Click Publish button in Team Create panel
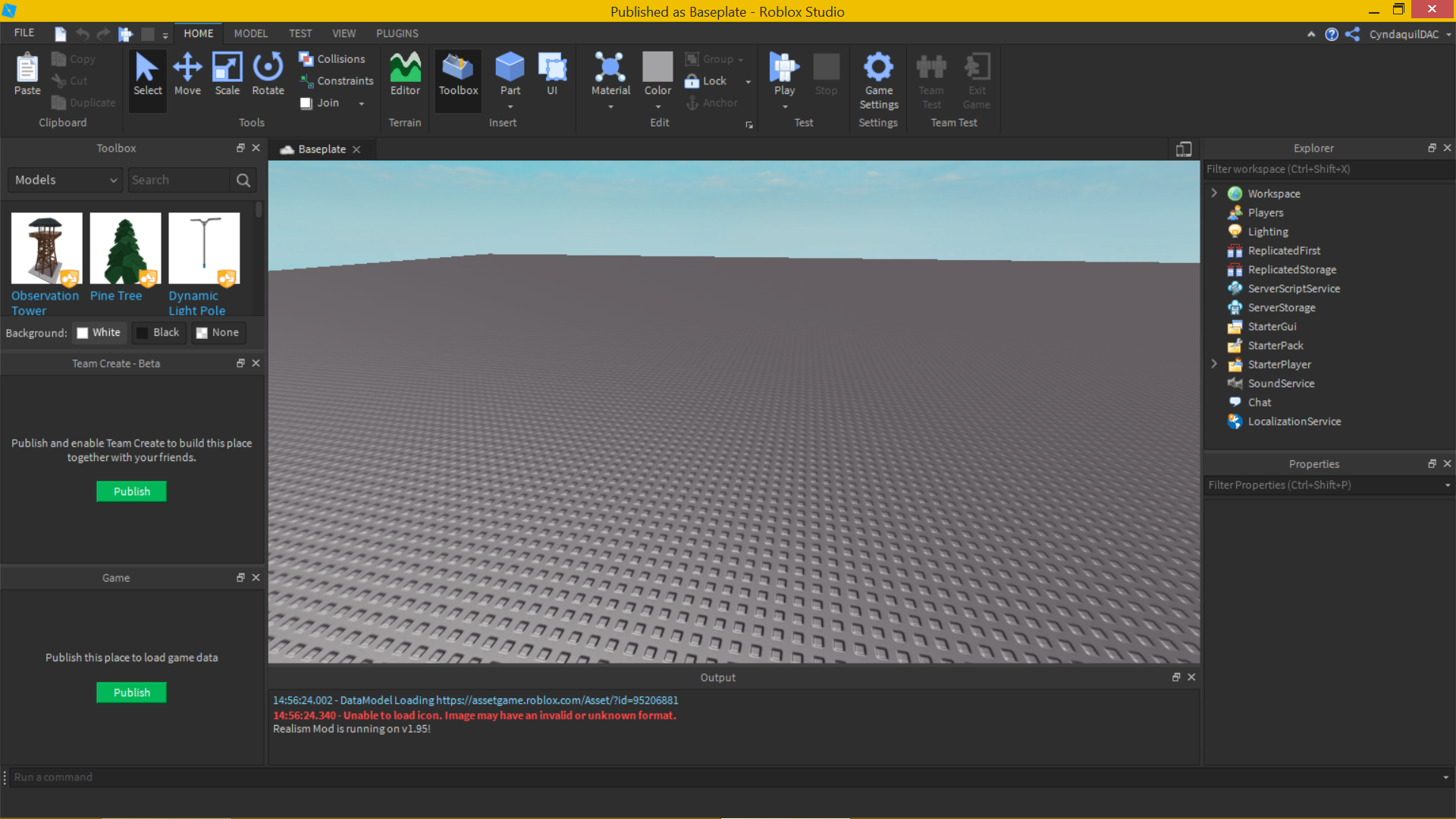The image size is (1456, 819). tap(131, 491)
